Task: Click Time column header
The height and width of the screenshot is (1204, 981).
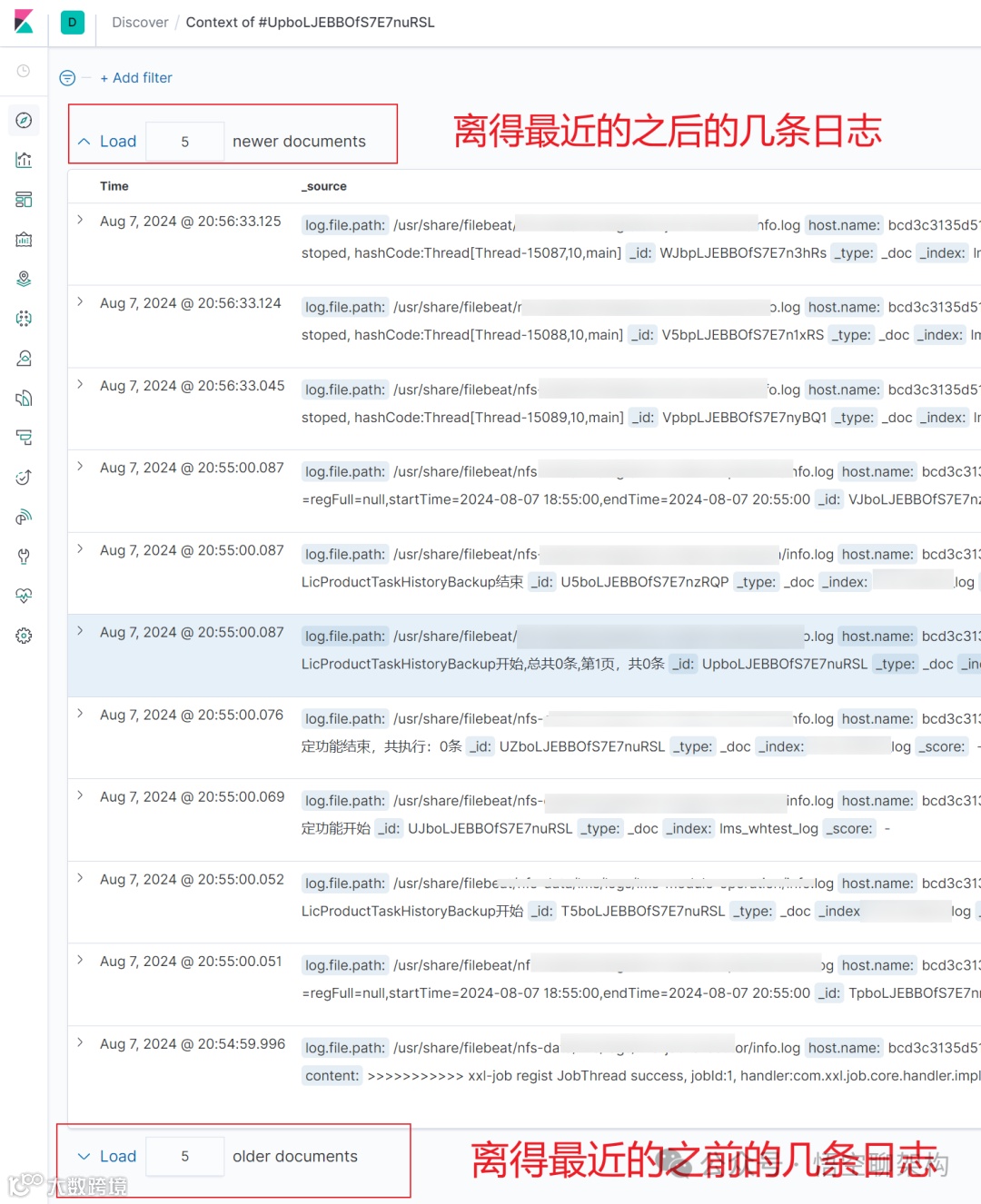Action: (x=114, y=186)
